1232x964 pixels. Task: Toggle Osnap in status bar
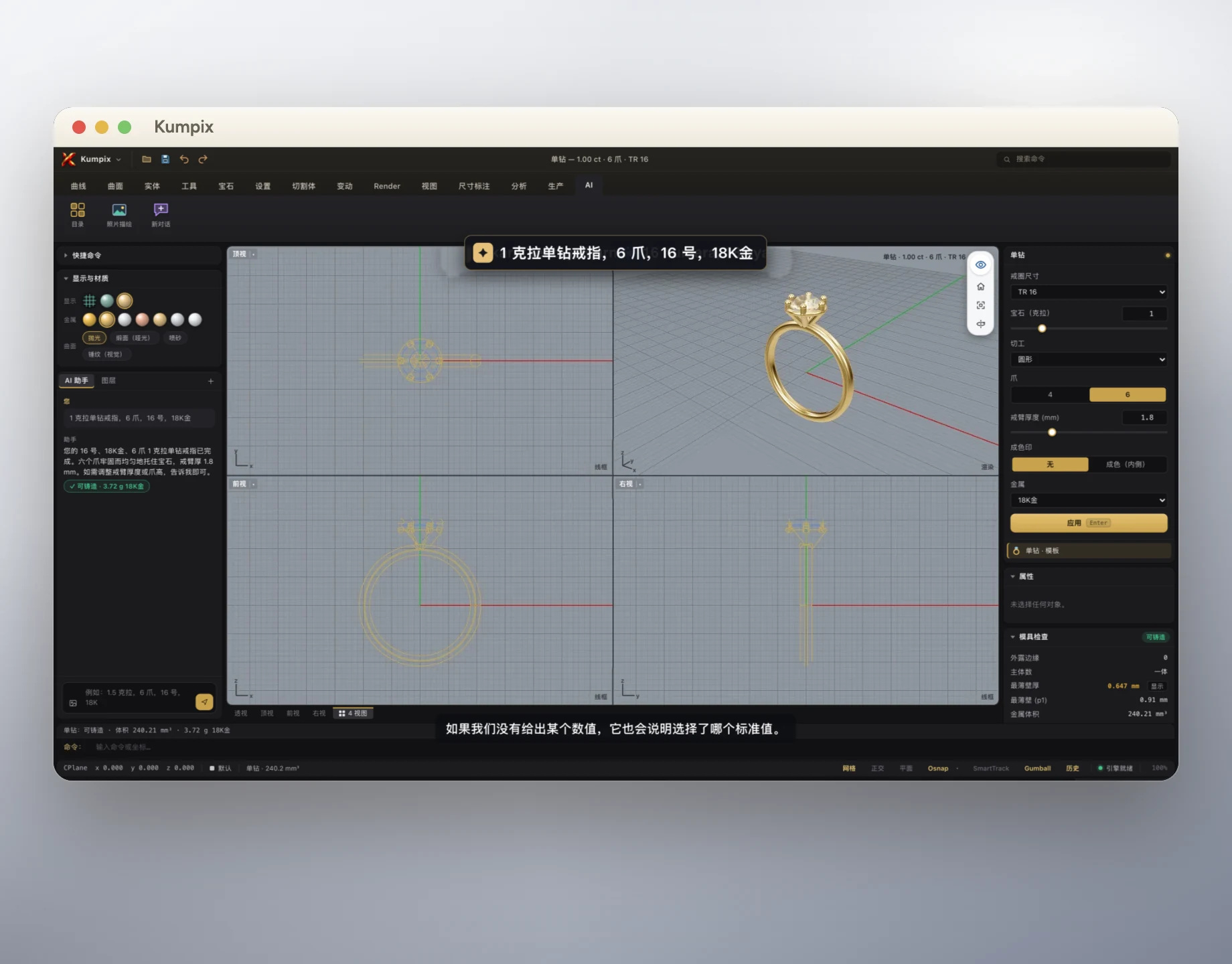click(x=937, y=769)
